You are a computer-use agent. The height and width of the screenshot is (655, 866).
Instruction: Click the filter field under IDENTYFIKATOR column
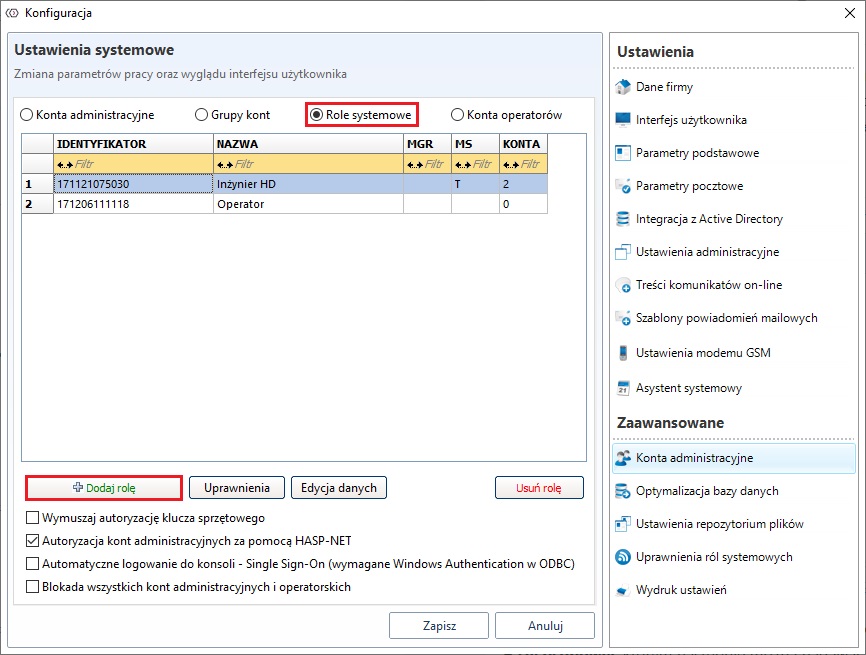pos(133,164)
